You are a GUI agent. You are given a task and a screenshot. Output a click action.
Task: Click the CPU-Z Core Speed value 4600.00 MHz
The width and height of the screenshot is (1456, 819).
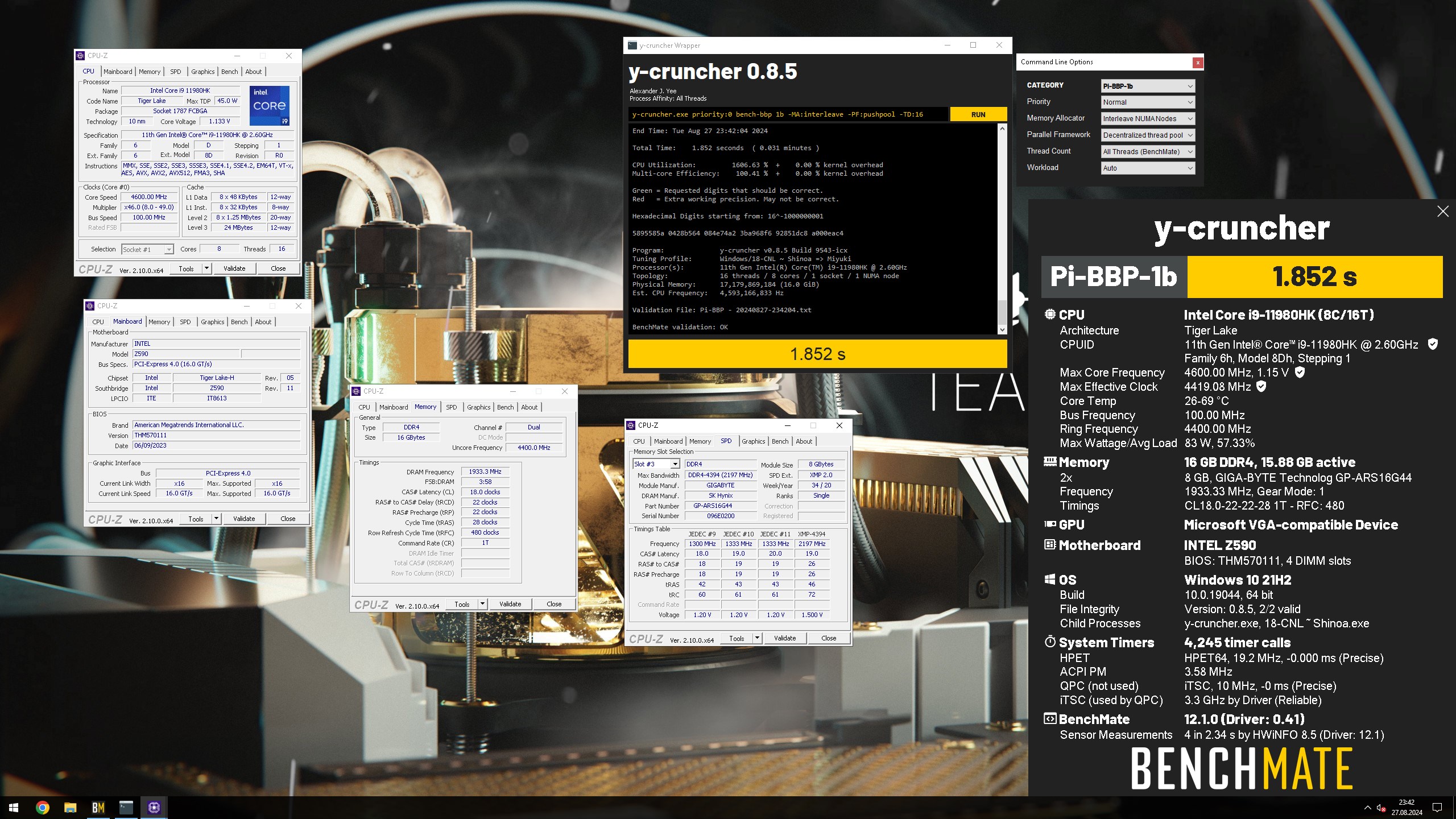point(149,197)
